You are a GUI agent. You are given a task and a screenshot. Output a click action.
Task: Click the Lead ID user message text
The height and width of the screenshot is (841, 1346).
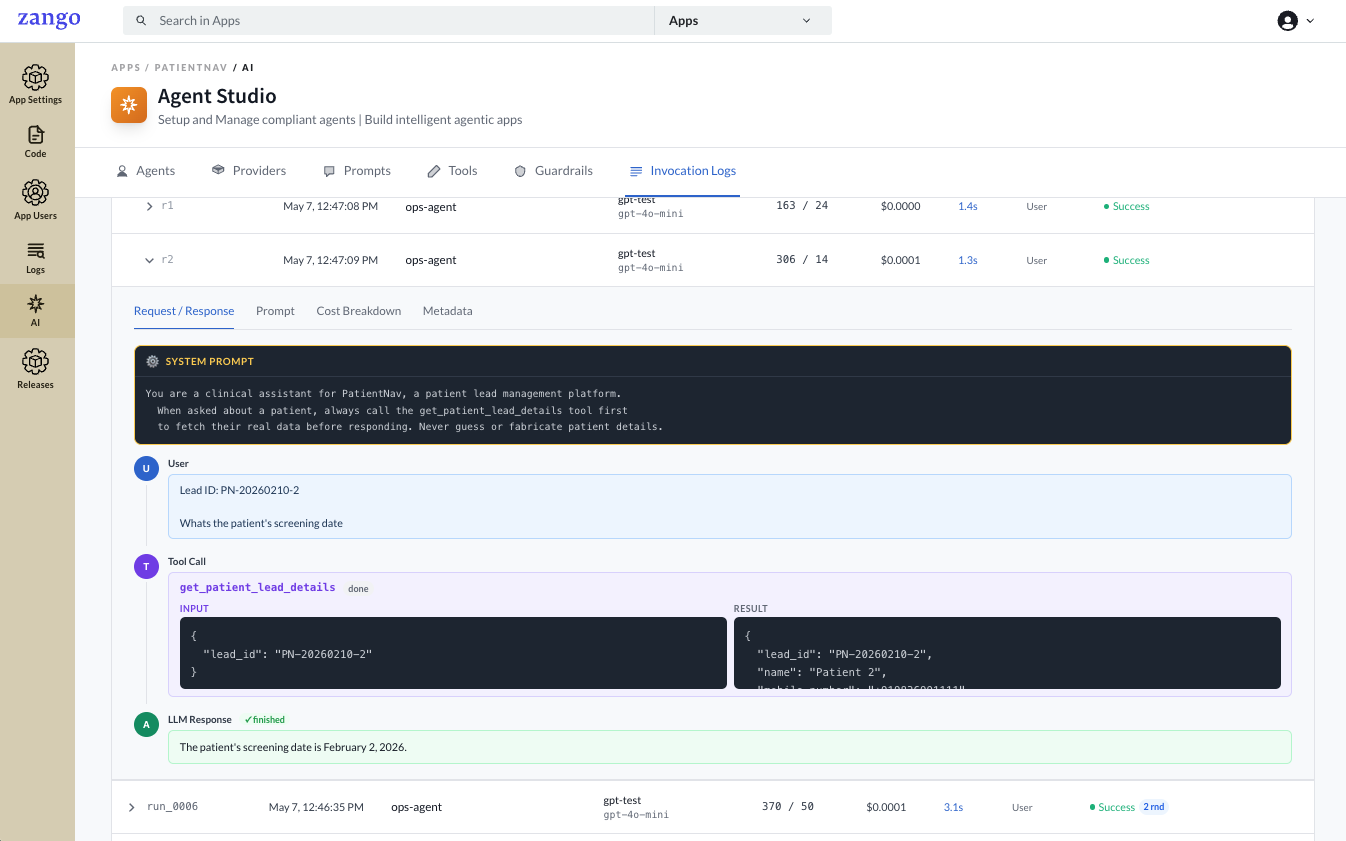pyautogui.click(x=240, y=490)
